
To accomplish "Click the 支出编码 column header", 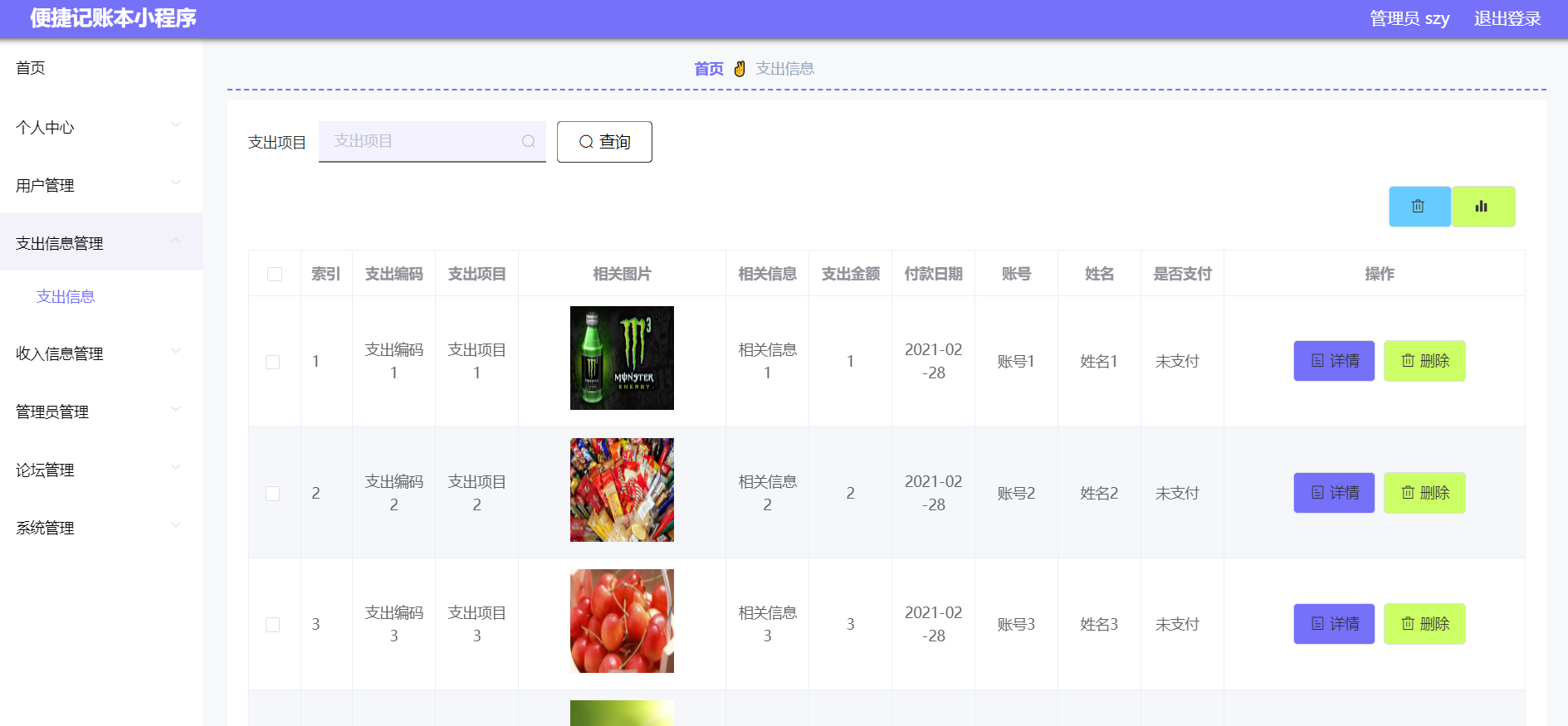I will (x=394, y=274).
